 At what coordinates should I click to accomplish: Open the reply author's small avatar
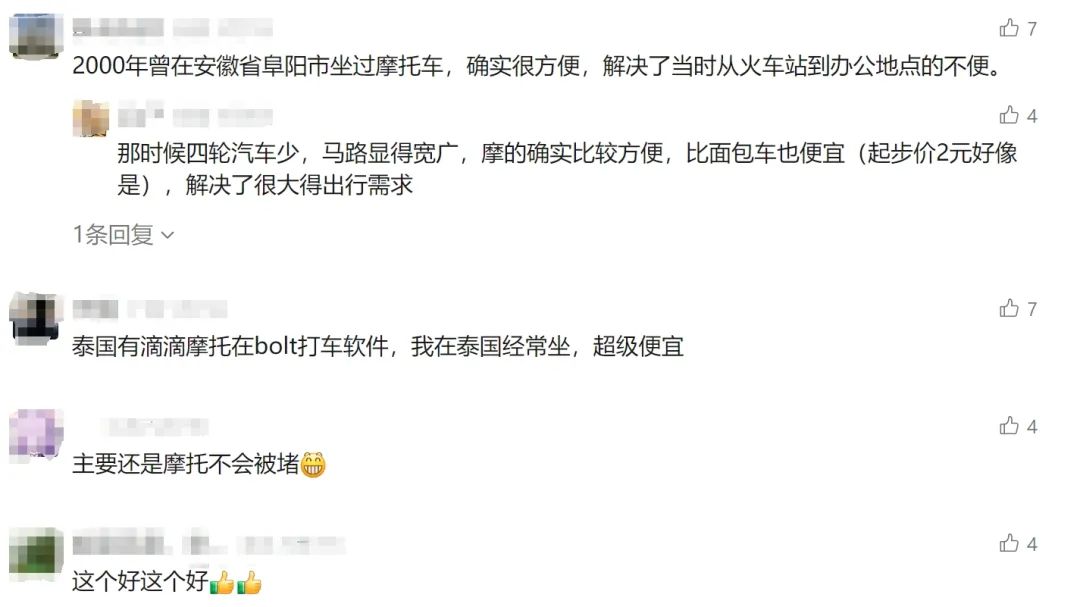click(91, 119)
